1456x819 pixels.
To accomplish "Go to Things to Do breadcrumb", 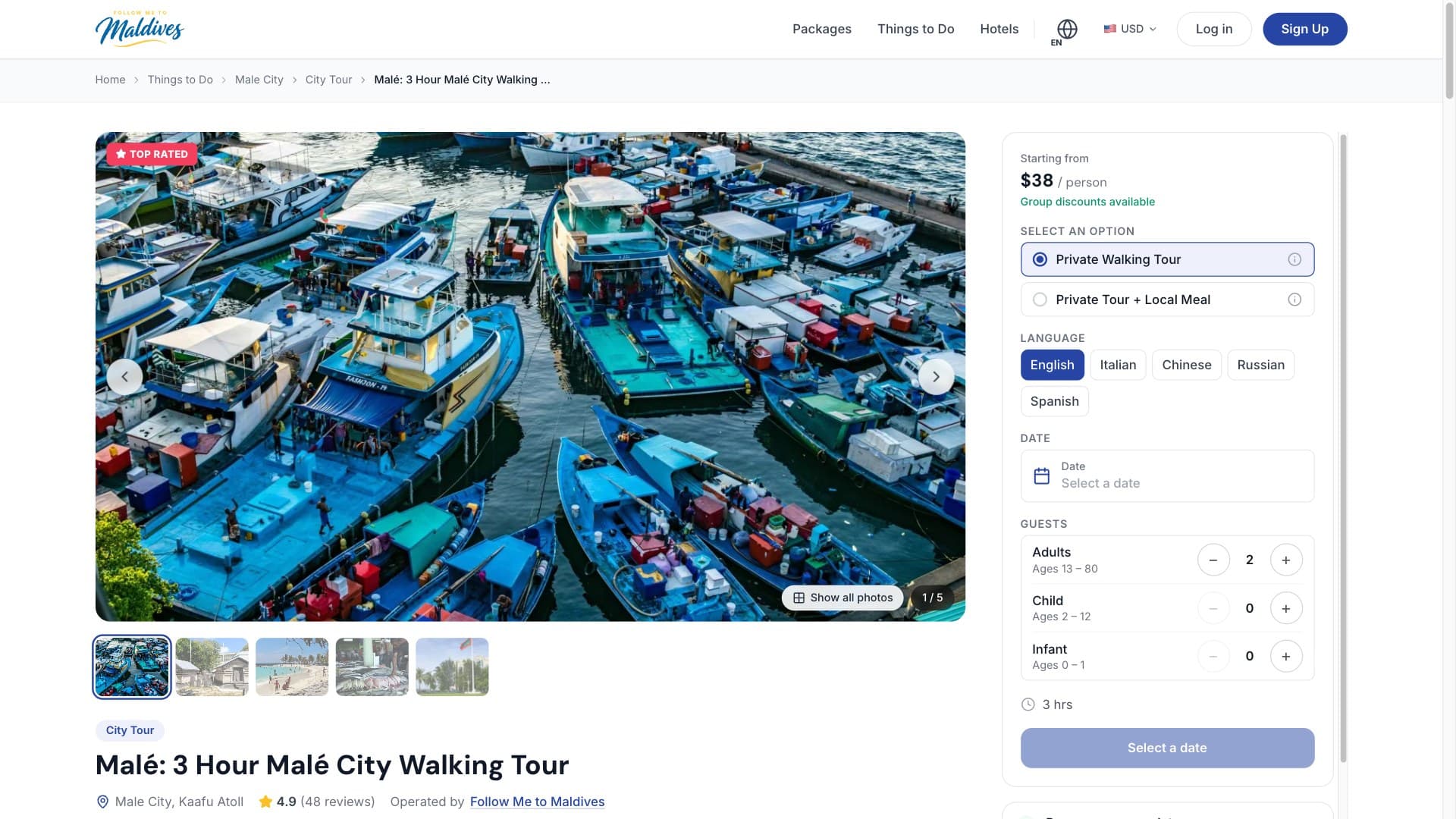I will point(180,80).
